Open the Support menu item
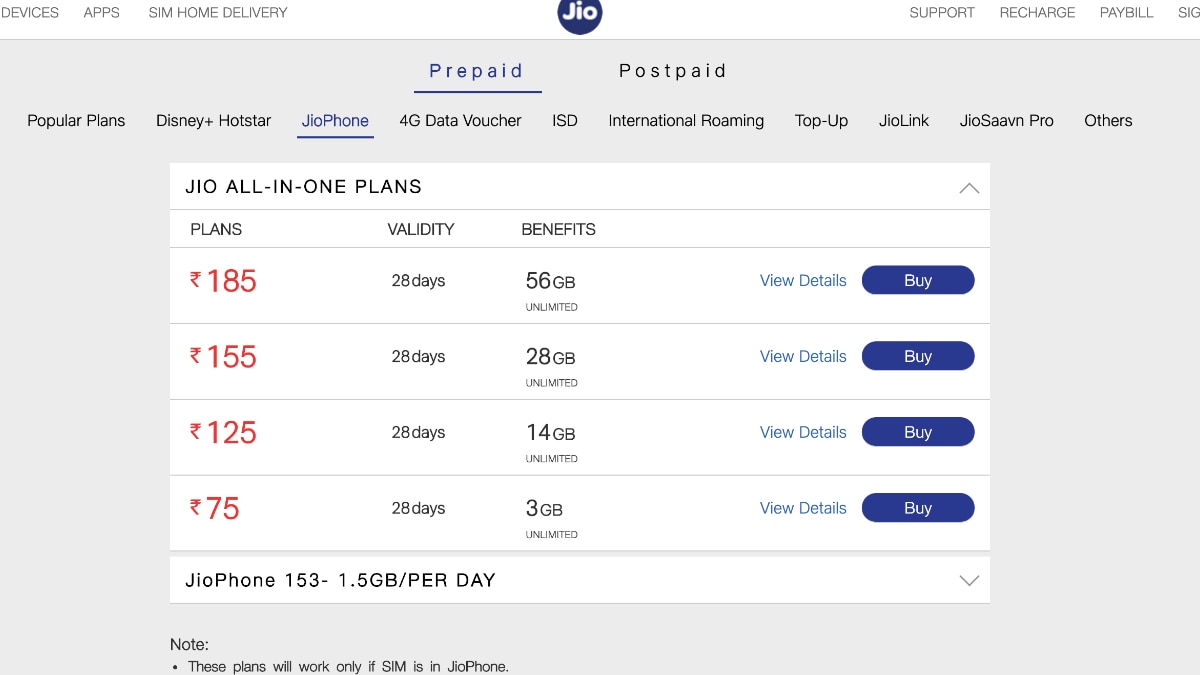 [x=941, y=13]
